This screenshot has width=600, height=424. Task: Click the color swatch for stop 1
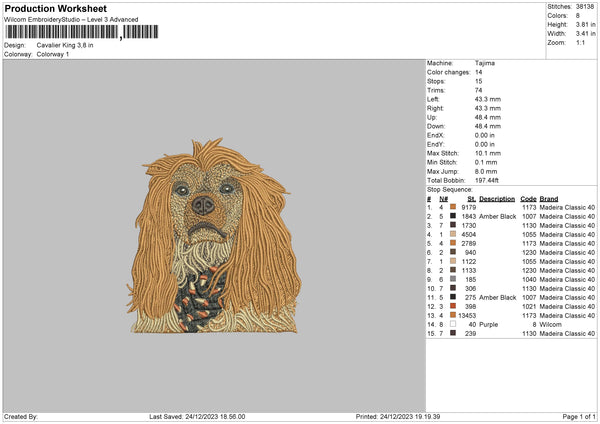click(x=452, y=207)
